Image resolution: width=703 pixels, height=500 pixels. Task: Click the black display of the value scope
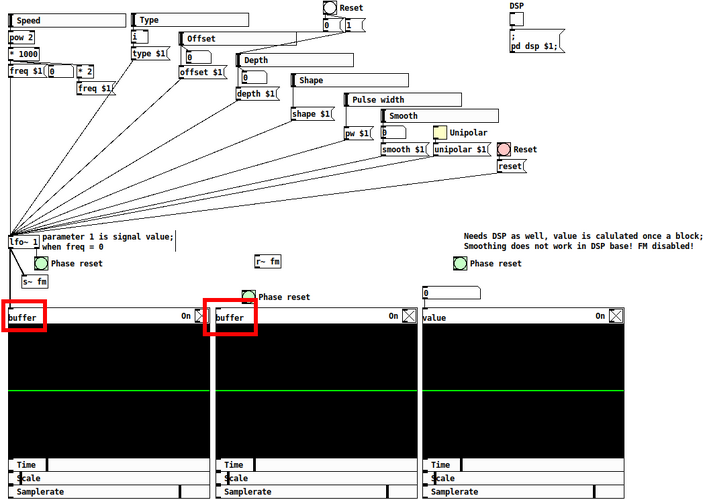[523, 391]
